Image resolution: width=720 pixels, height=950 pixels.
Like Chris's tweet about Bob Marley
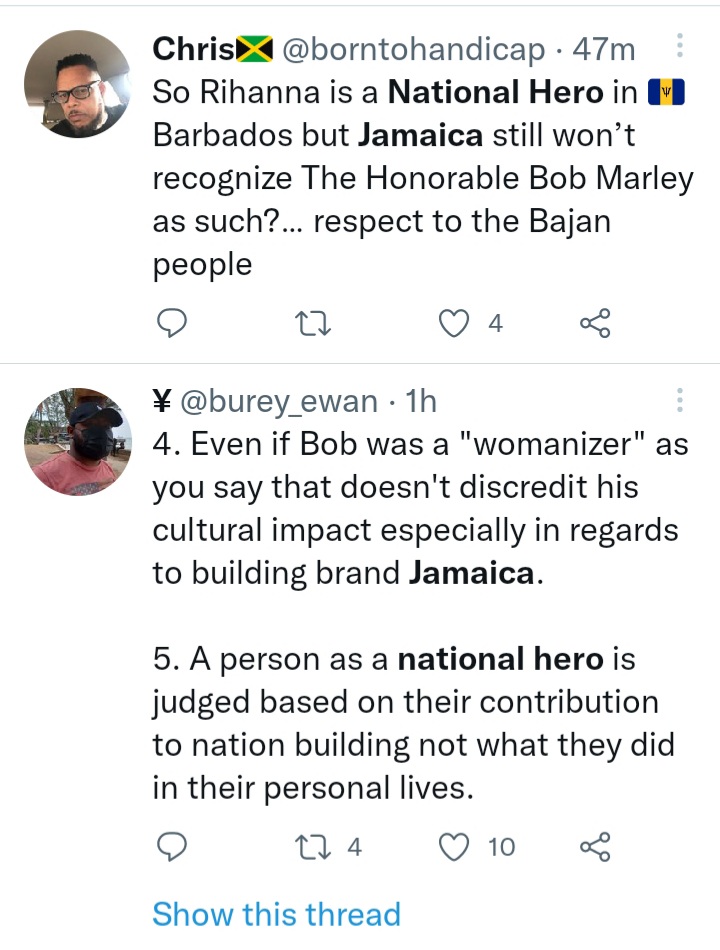[x=454, y=323]
